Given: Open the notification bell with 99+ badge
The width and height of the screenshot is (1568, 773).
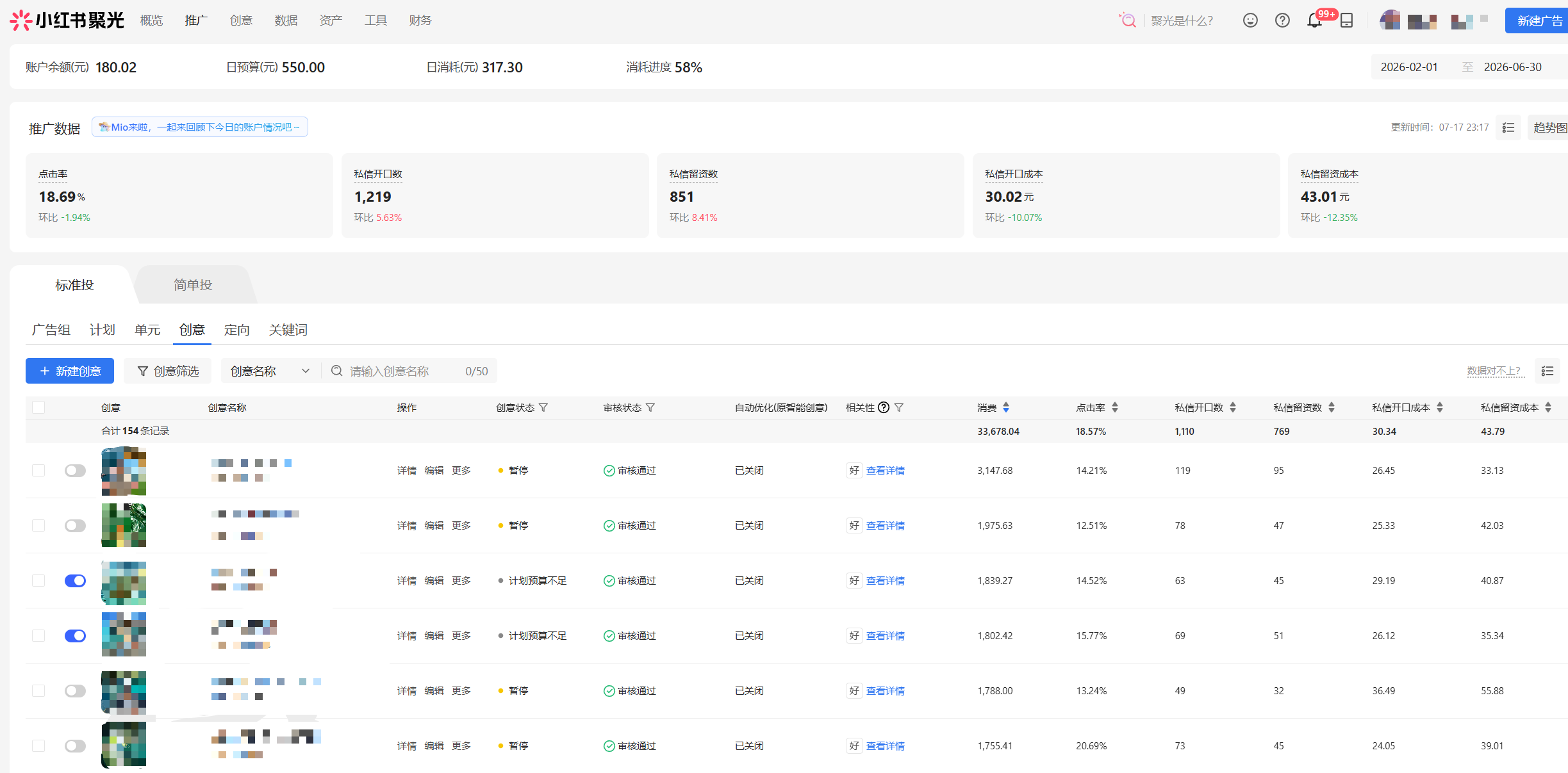Looking at the screenshot, I should pyautogui.click(x=1314, y=20).
